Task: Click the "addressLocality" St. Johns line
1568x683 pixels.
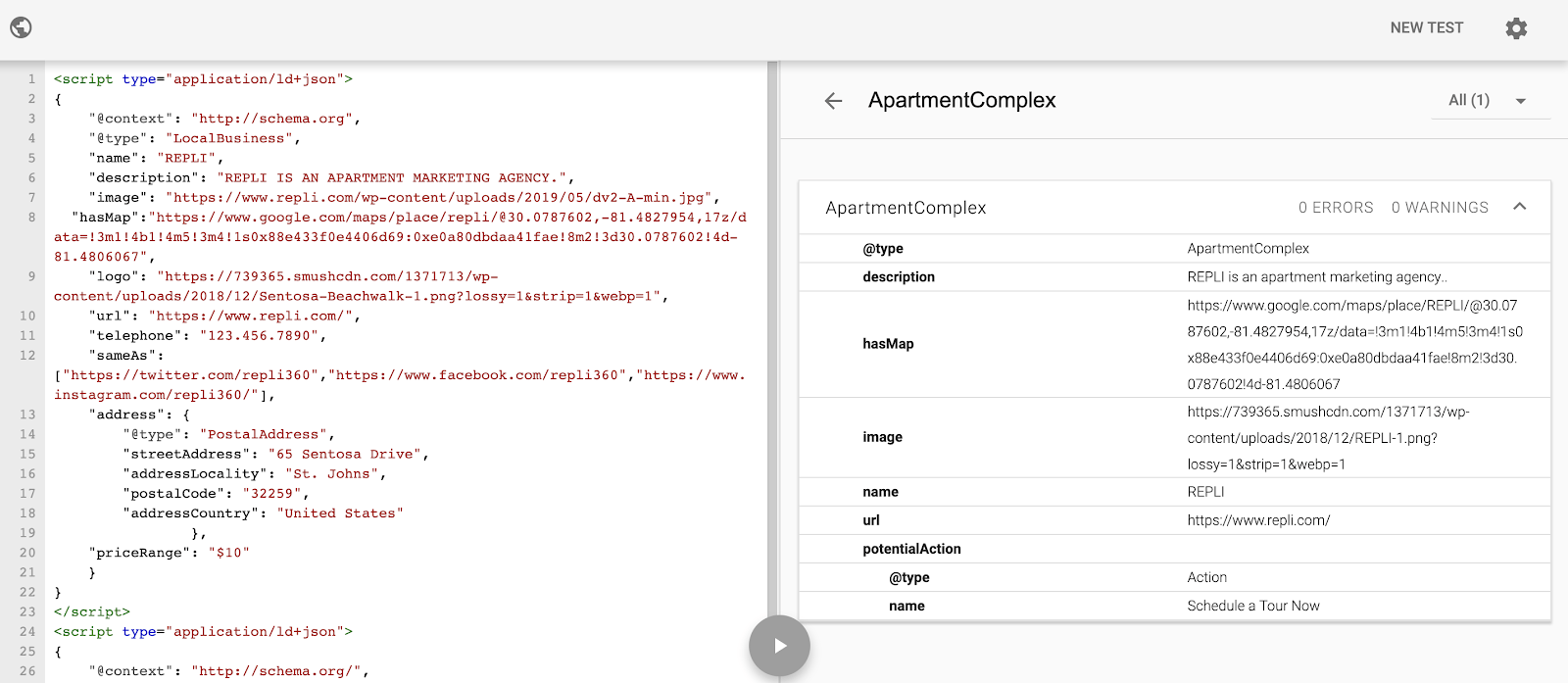Action: point(254,473)
